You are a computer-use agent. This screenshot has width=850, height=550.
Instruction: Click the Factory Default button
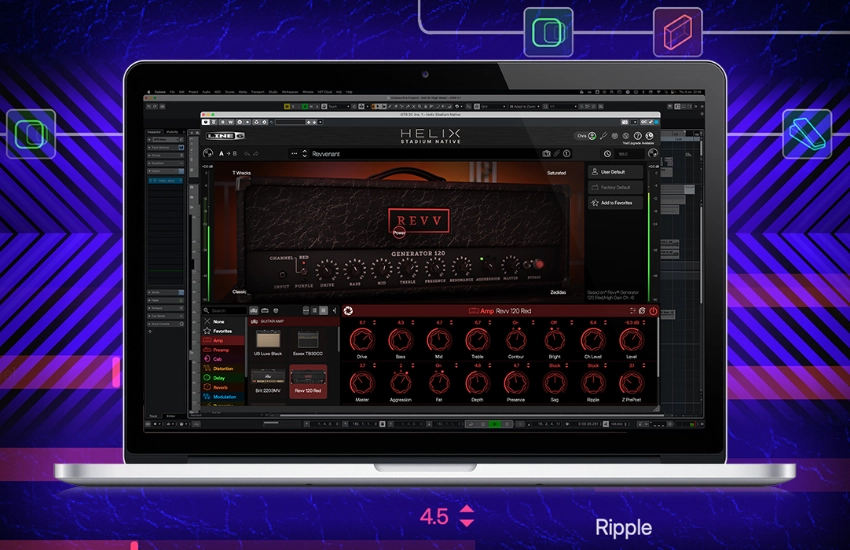coord(615,187)
